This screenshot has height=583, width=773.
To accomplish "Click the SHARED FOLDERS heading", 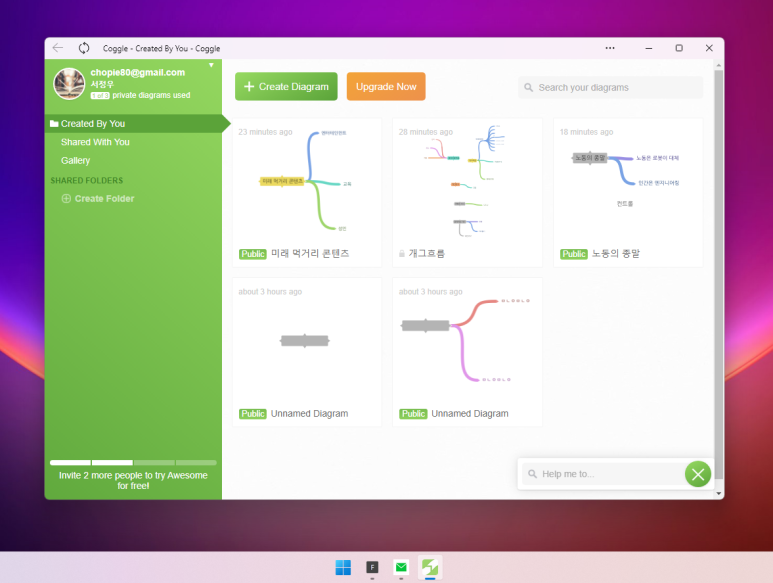I will [87, 180].
